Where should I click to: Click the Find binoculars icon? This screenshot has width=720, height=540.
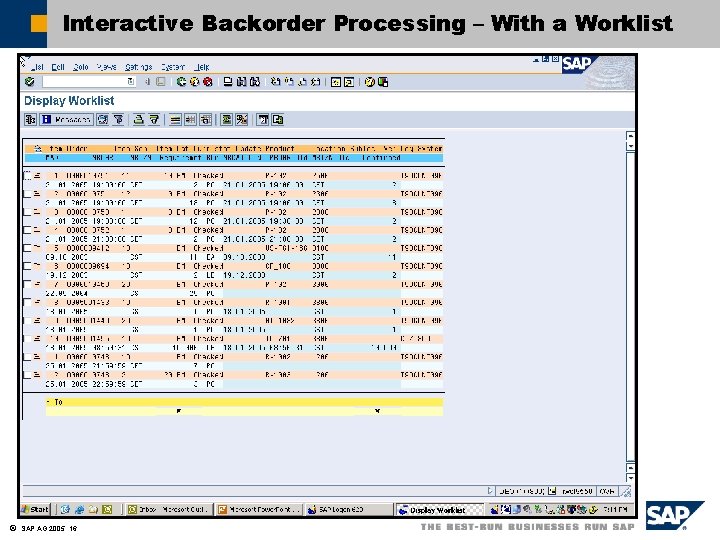tap(242, 82)
